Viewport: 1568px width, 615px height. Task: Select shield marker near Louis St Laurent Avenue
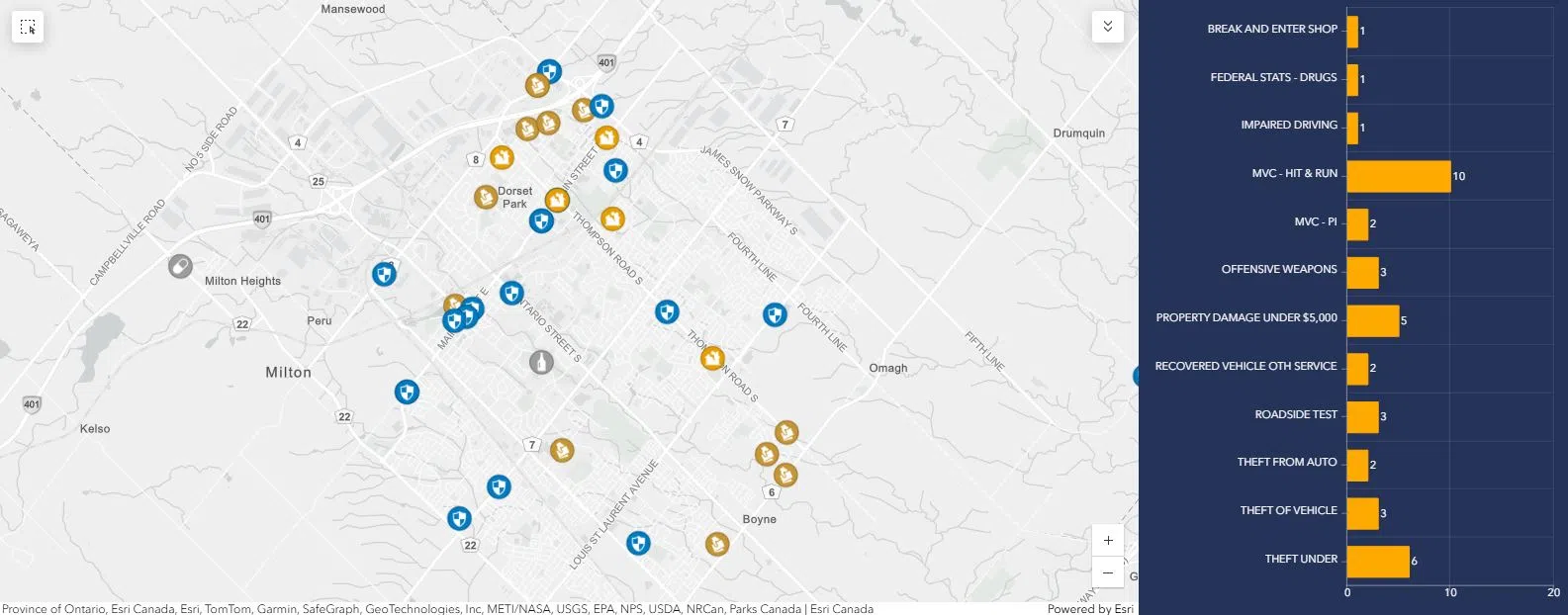(x=639, y=543)
